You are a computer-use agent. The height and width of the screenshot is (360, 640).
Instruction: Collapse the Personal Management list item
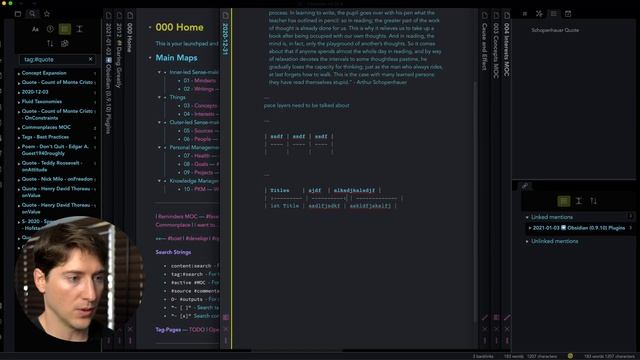159,147
